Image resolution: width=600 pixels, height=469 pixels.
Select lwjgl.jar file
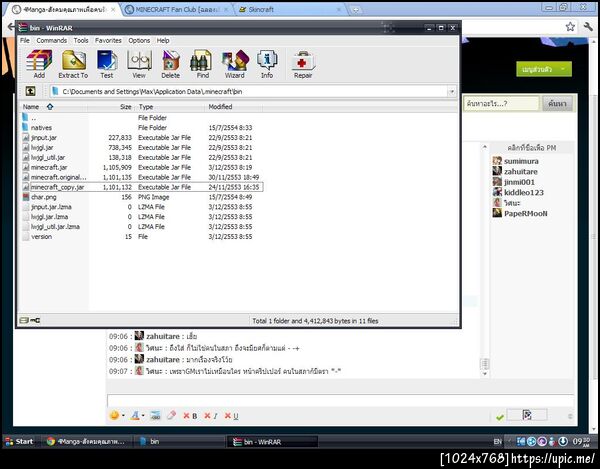[x=42, y=148]
